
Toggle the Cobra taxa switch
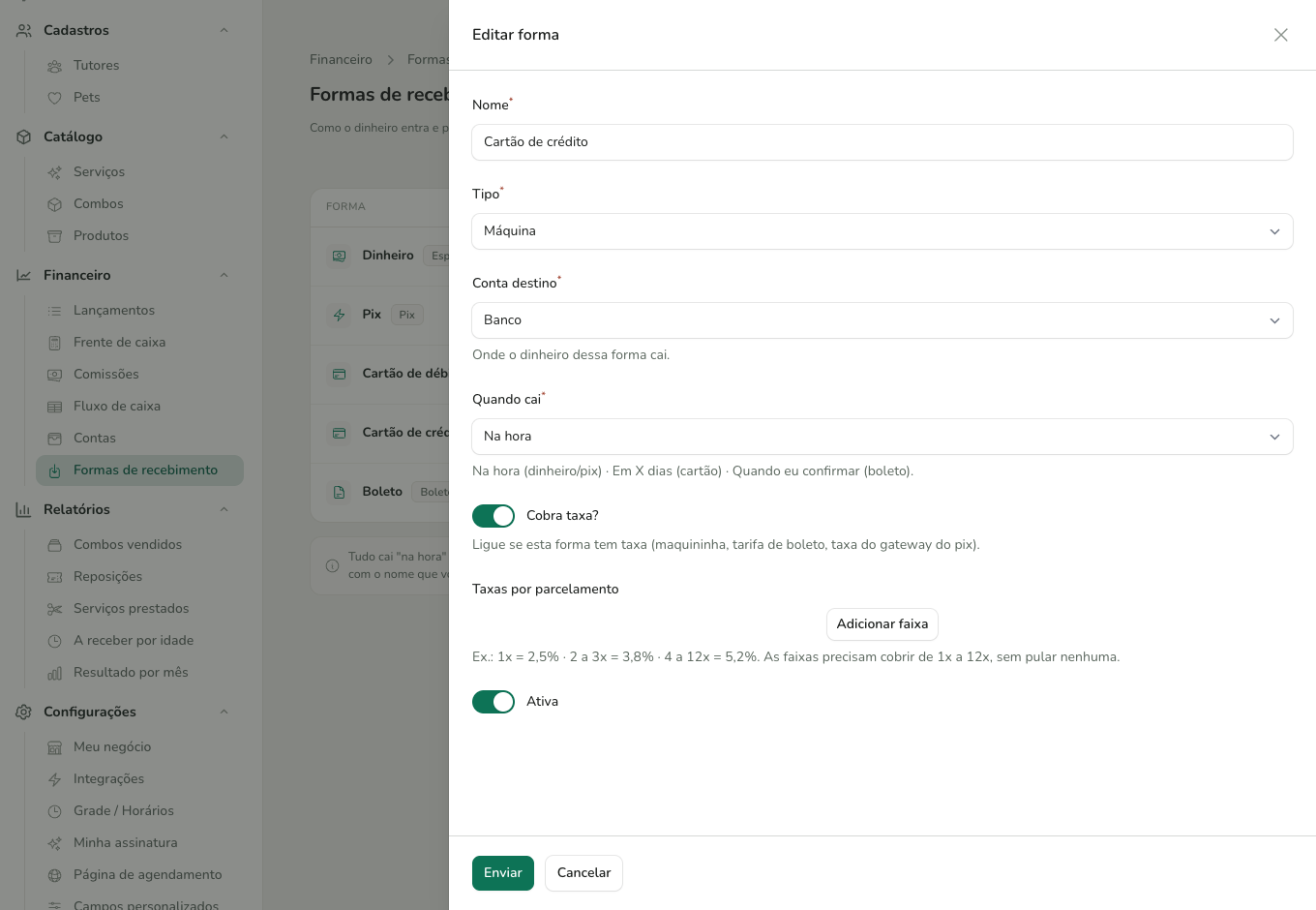493,516
